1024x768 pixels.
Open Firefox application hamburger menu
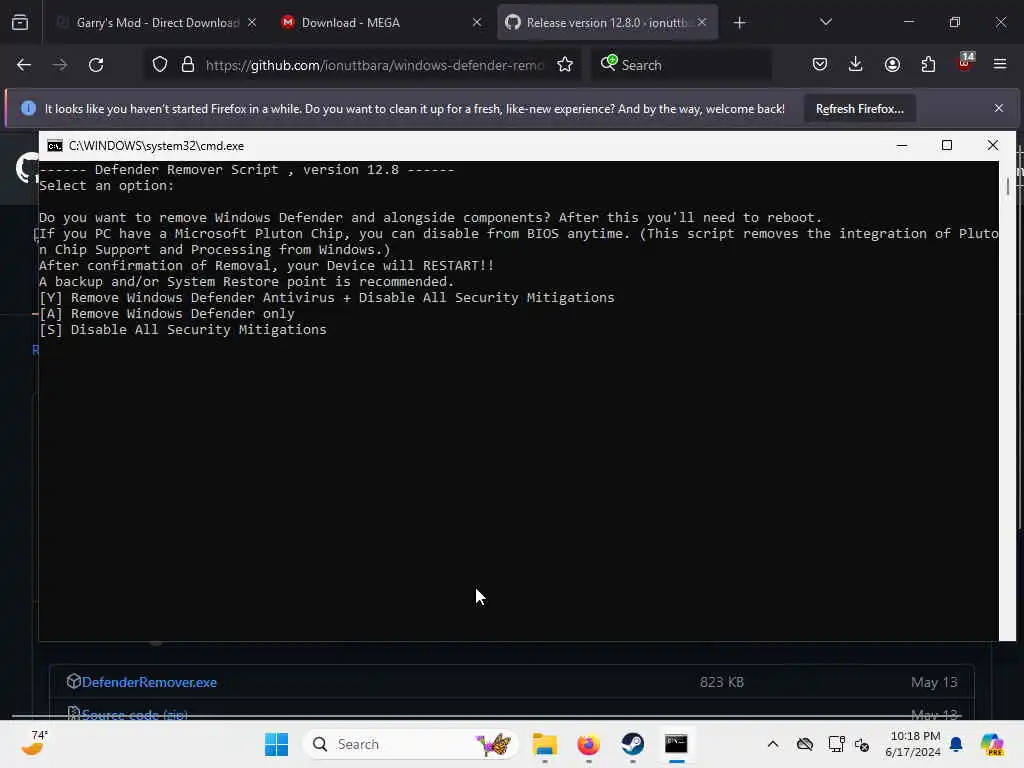[x=1000, y=65]
